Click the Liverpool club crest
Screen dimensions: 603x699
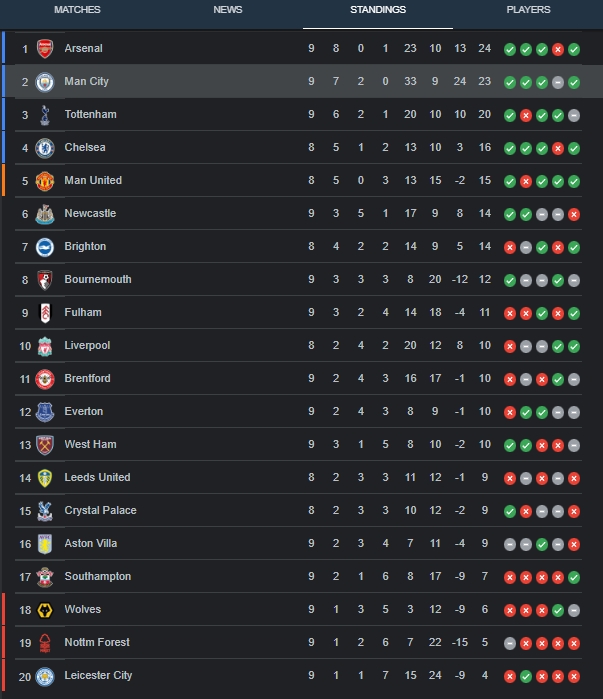point(45,346)
